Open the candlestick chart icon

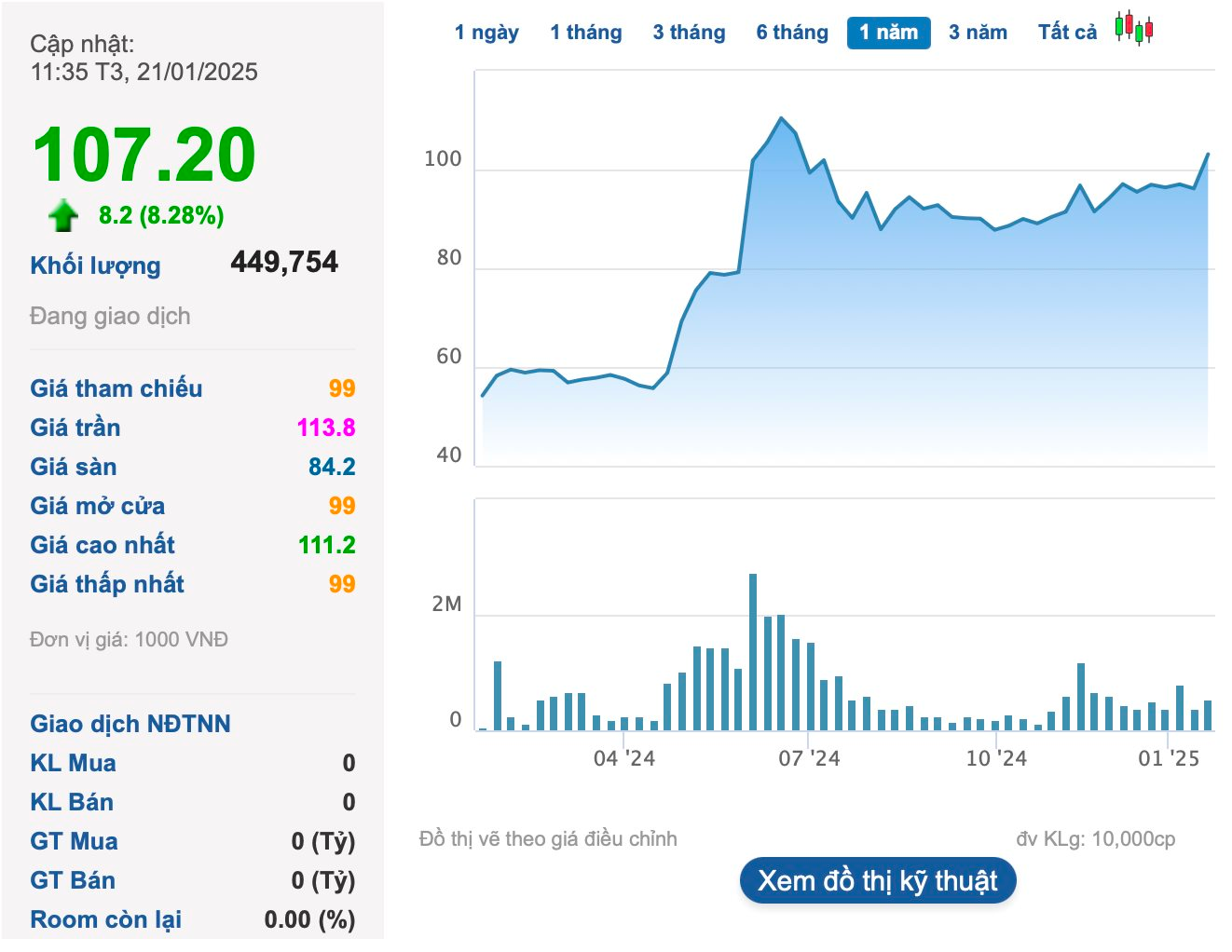(x=1134, y=28)
